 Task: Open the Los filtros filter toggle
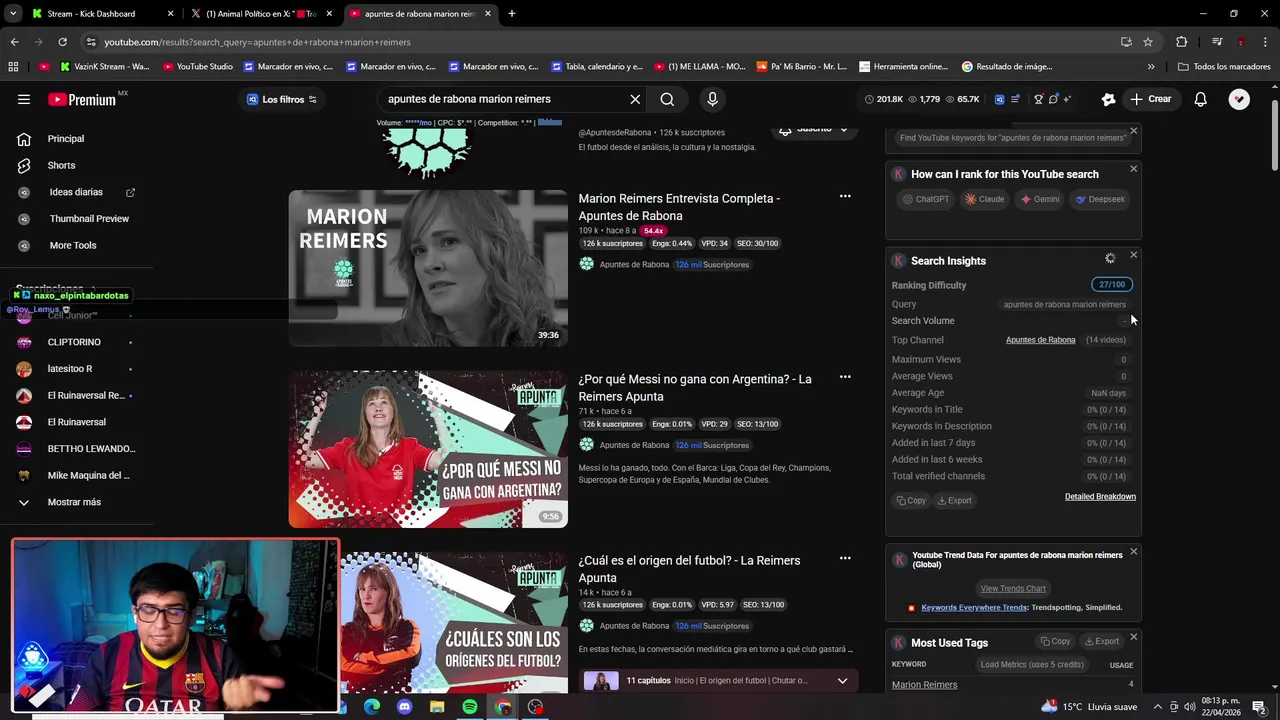tap(282, 99)
